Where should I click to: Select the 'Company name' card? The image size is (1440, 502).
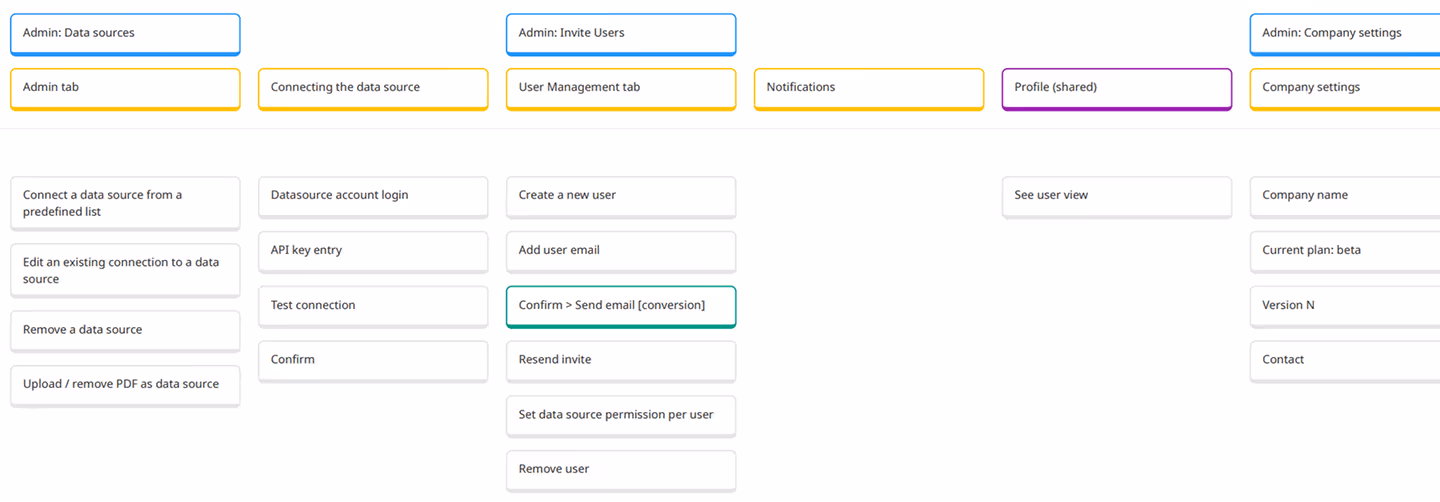[1345, 197]
